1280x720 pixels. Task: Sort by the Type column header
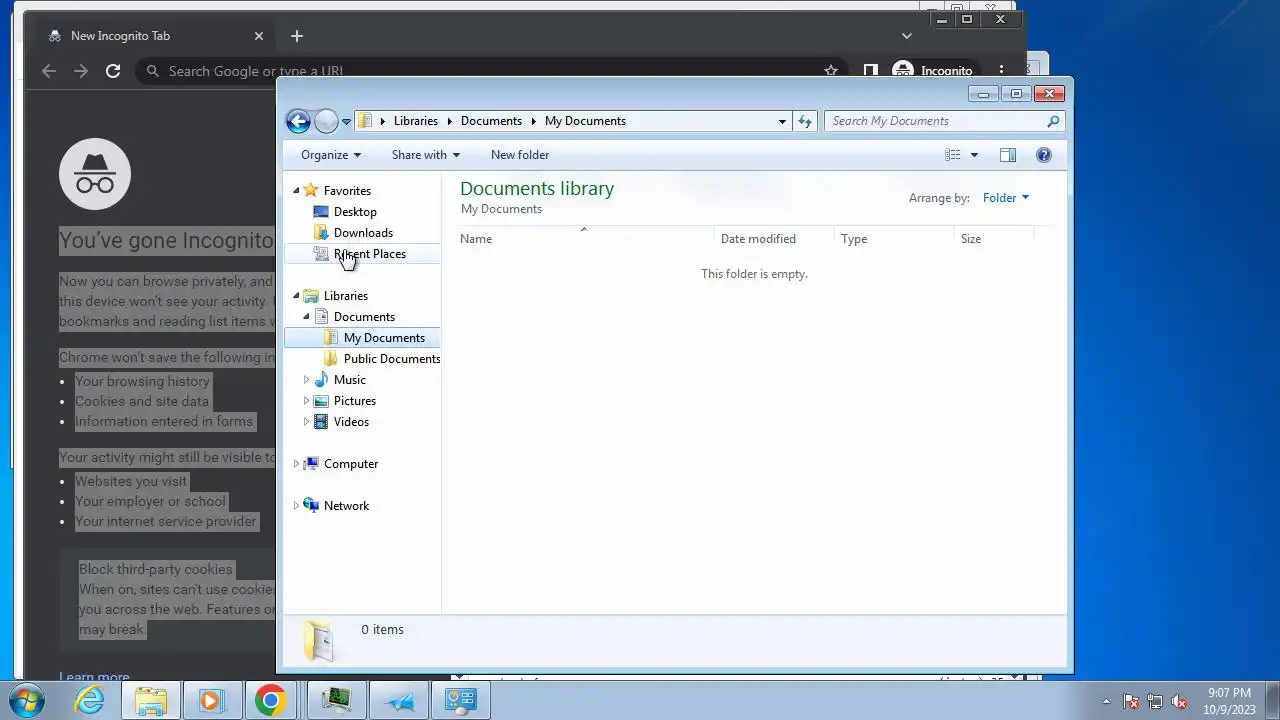895,239
